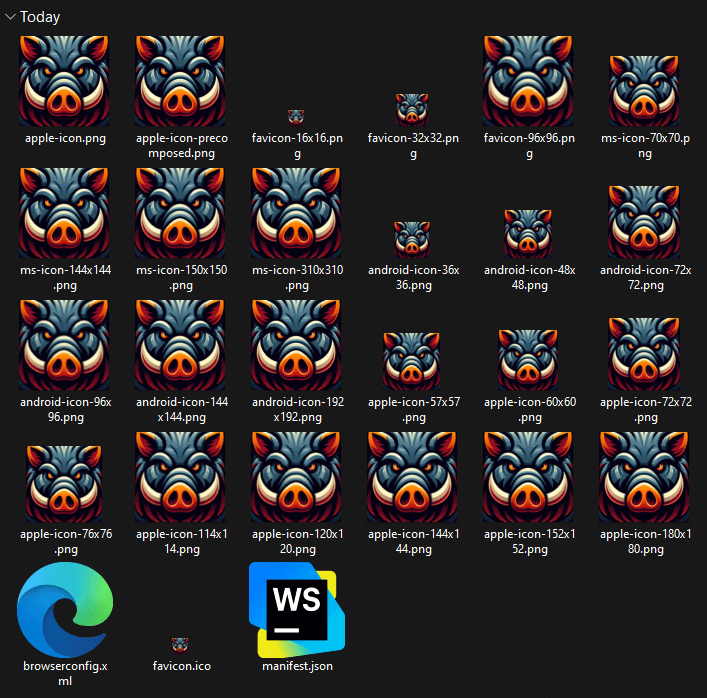The height and width of the screenshot is (698, 707).
Task: Select the browserconfig.xml Edge file icon
Action: [x=65, y=610]
